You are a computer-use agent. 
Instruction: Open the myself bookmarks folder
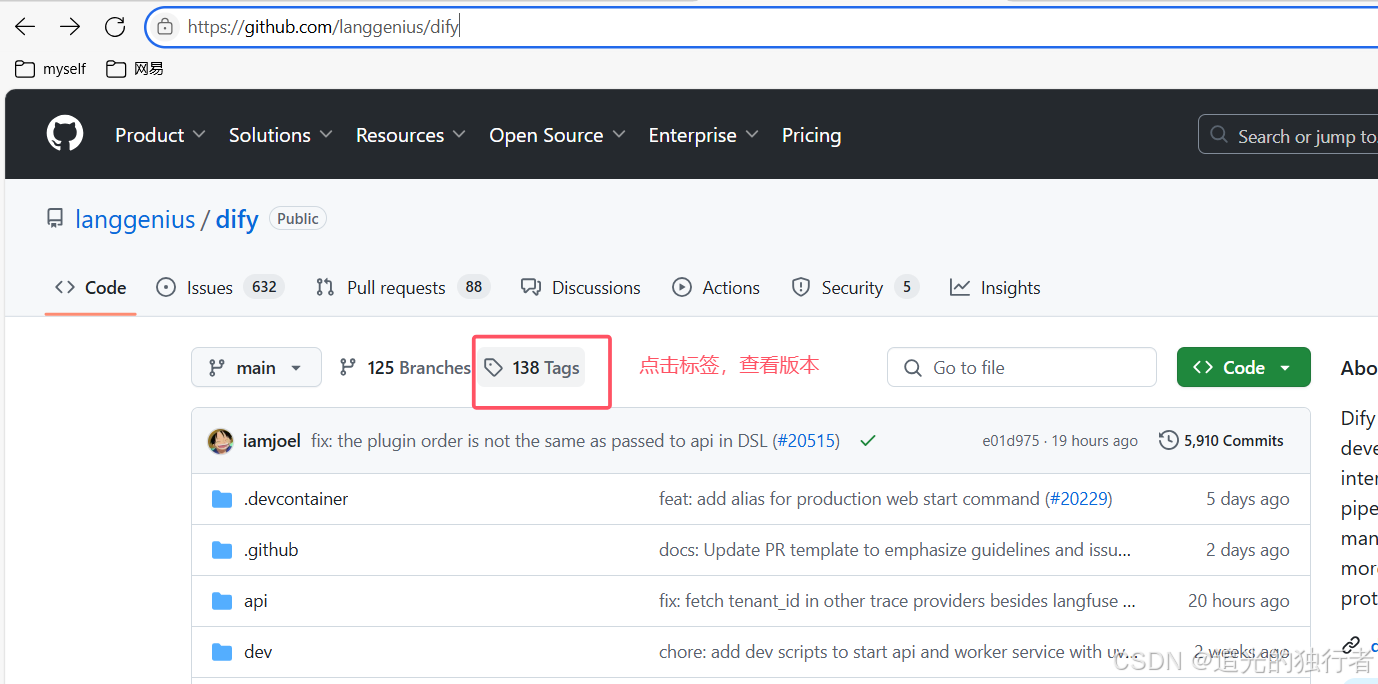(51, 69)
